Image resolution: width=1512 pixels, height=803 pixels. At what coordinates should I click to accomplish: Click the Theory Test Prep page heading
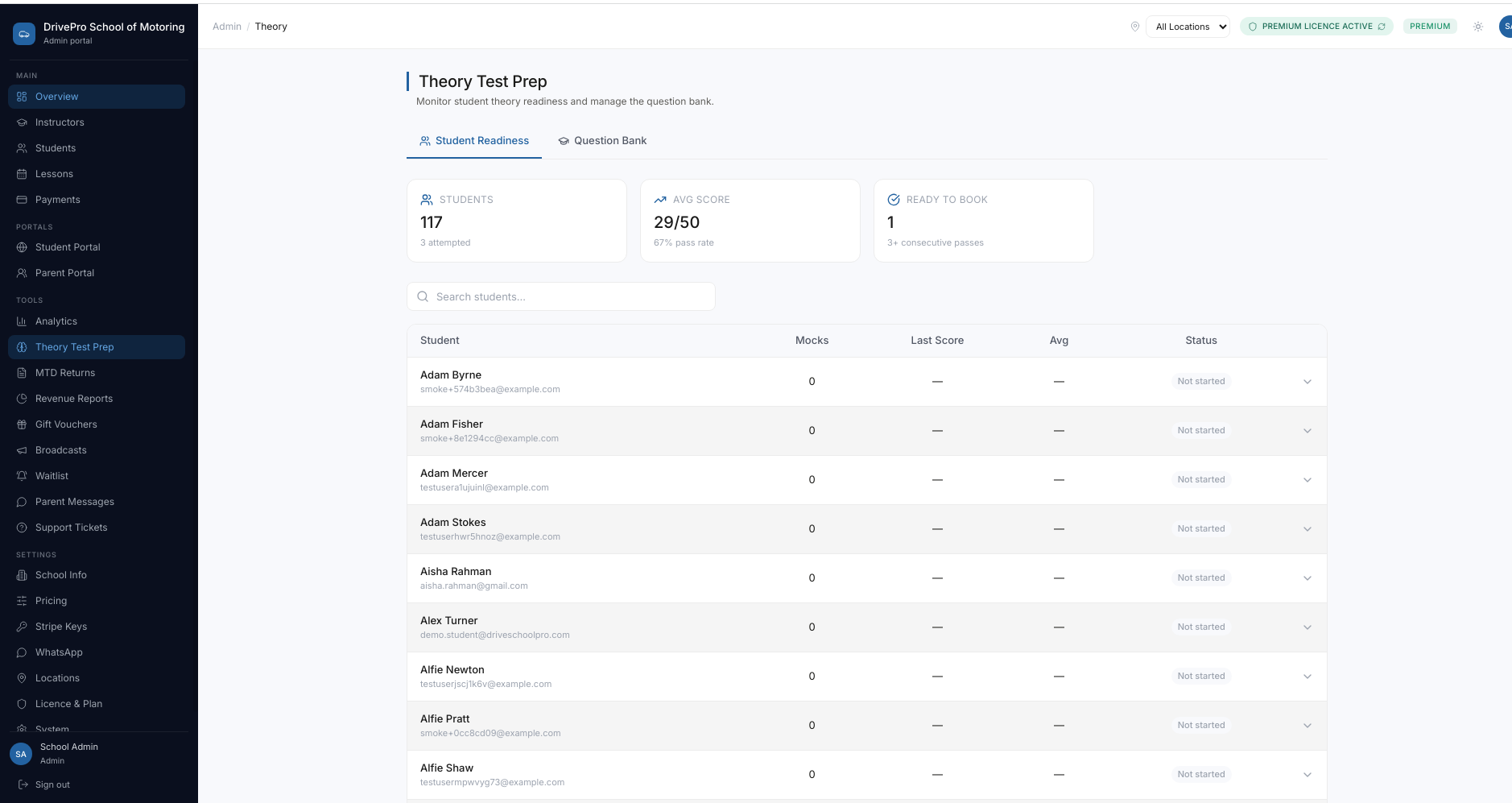[x=483, y=81]
